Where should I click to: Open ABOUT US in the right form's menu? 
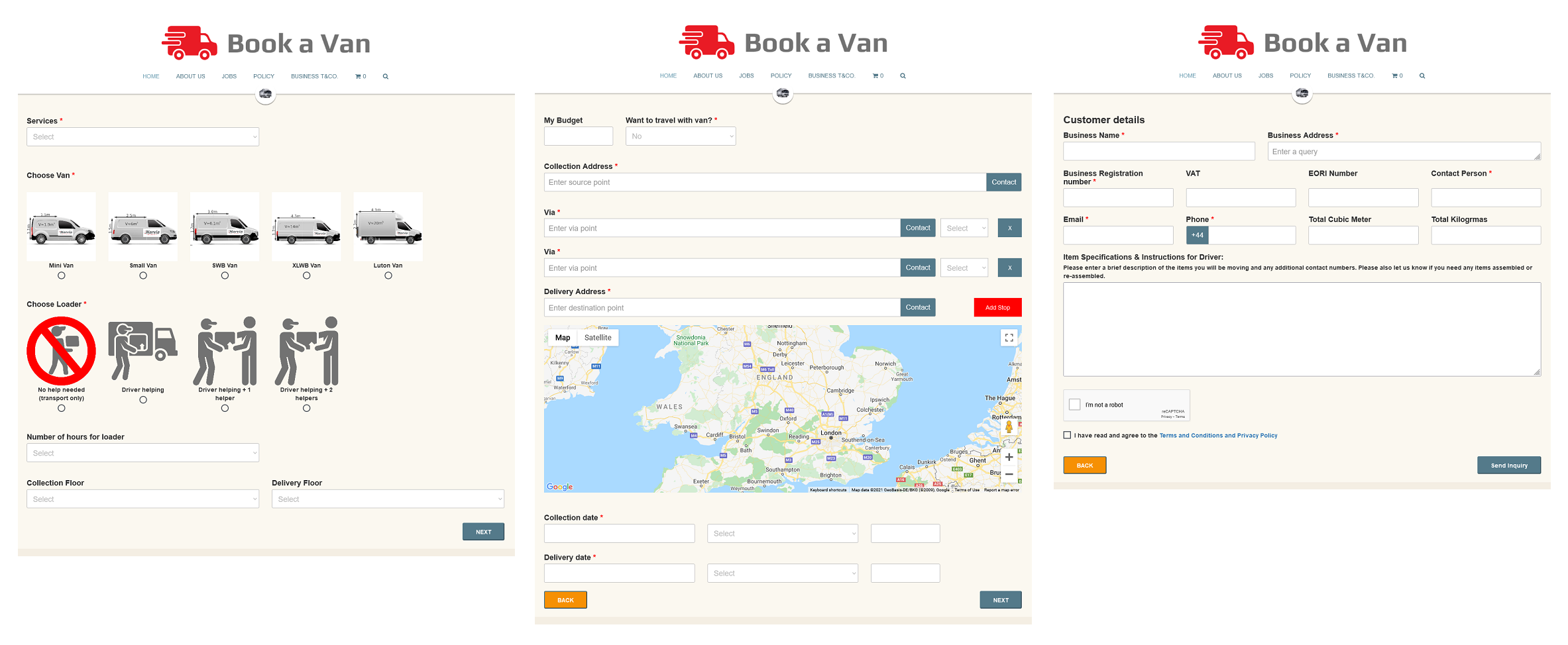coord(1227,76)
